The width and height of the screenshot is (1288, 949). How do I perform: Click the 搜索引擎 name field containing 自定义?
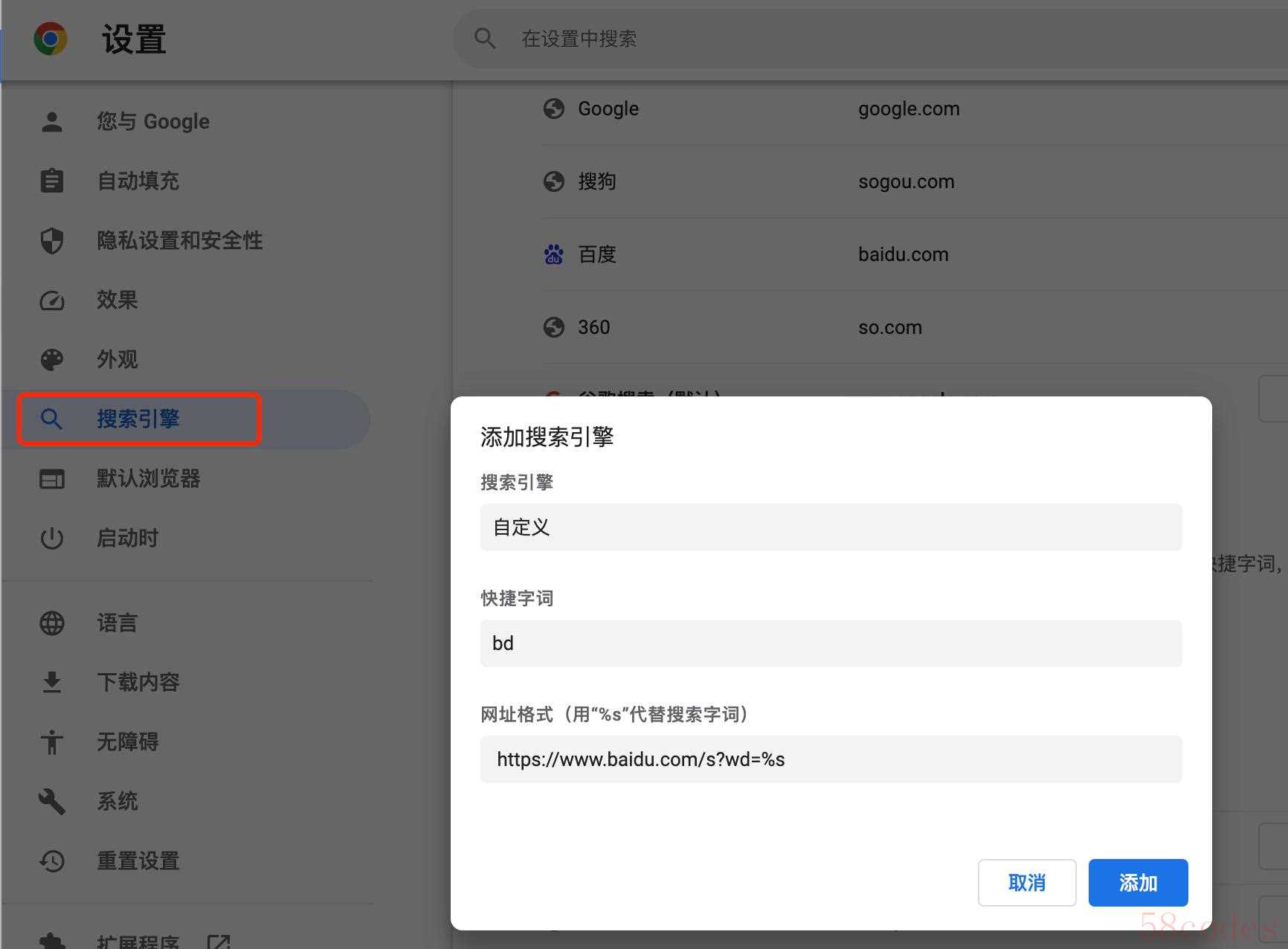[831, 527]
